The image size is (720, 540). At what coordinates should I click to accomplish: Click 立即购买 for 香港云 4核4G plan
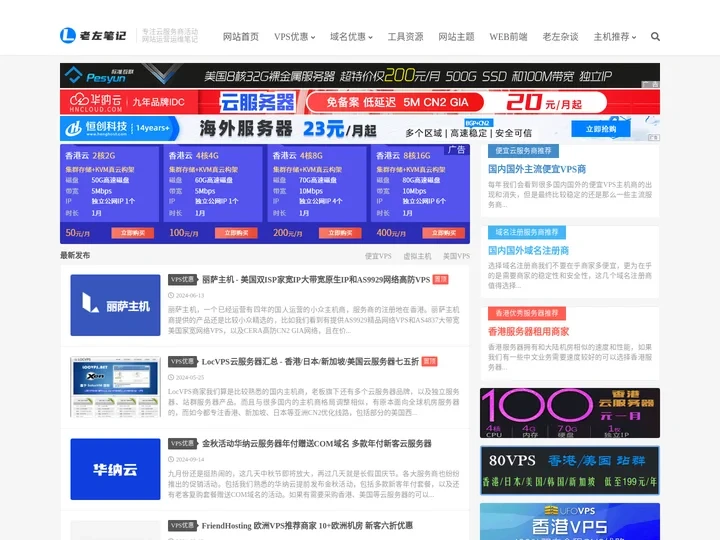point(236,233)
